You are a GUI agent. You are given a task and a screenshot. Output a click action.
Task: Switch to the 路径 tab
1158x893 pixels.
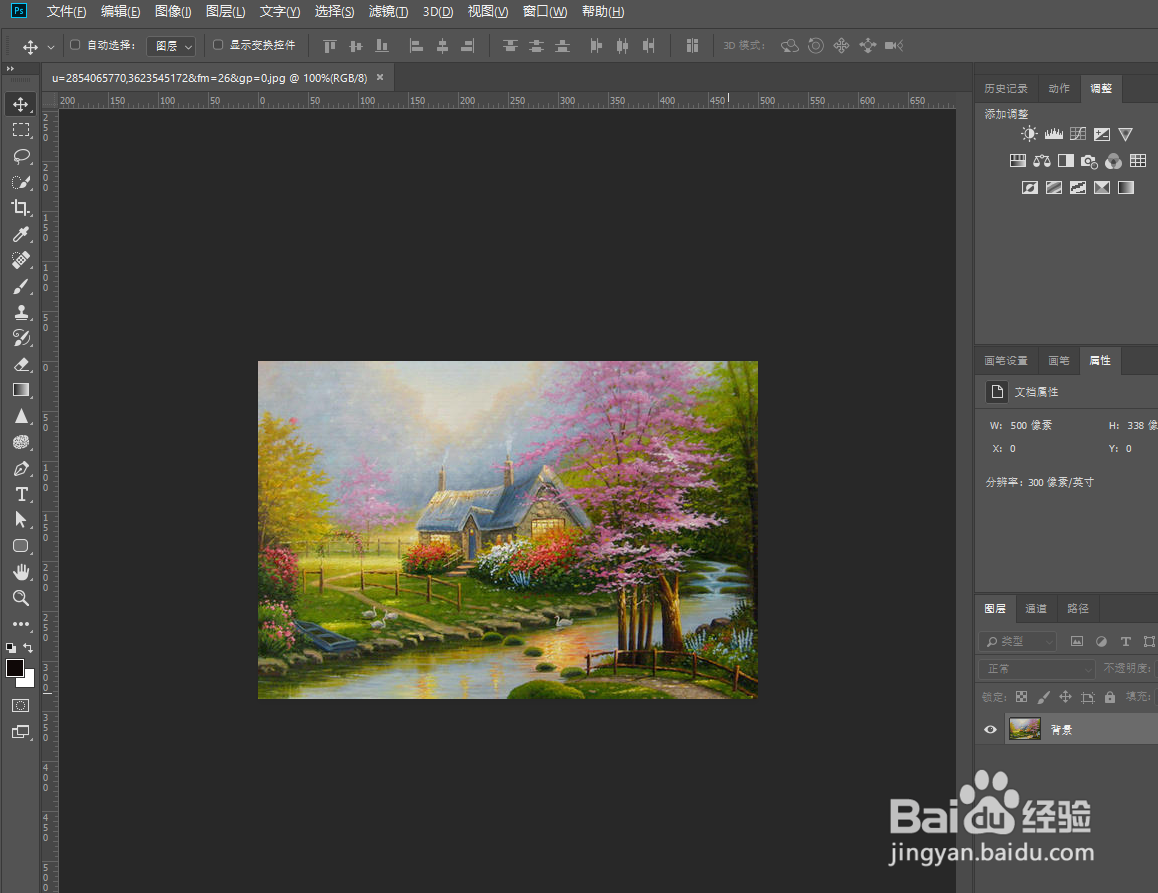tap(1078, 608)
